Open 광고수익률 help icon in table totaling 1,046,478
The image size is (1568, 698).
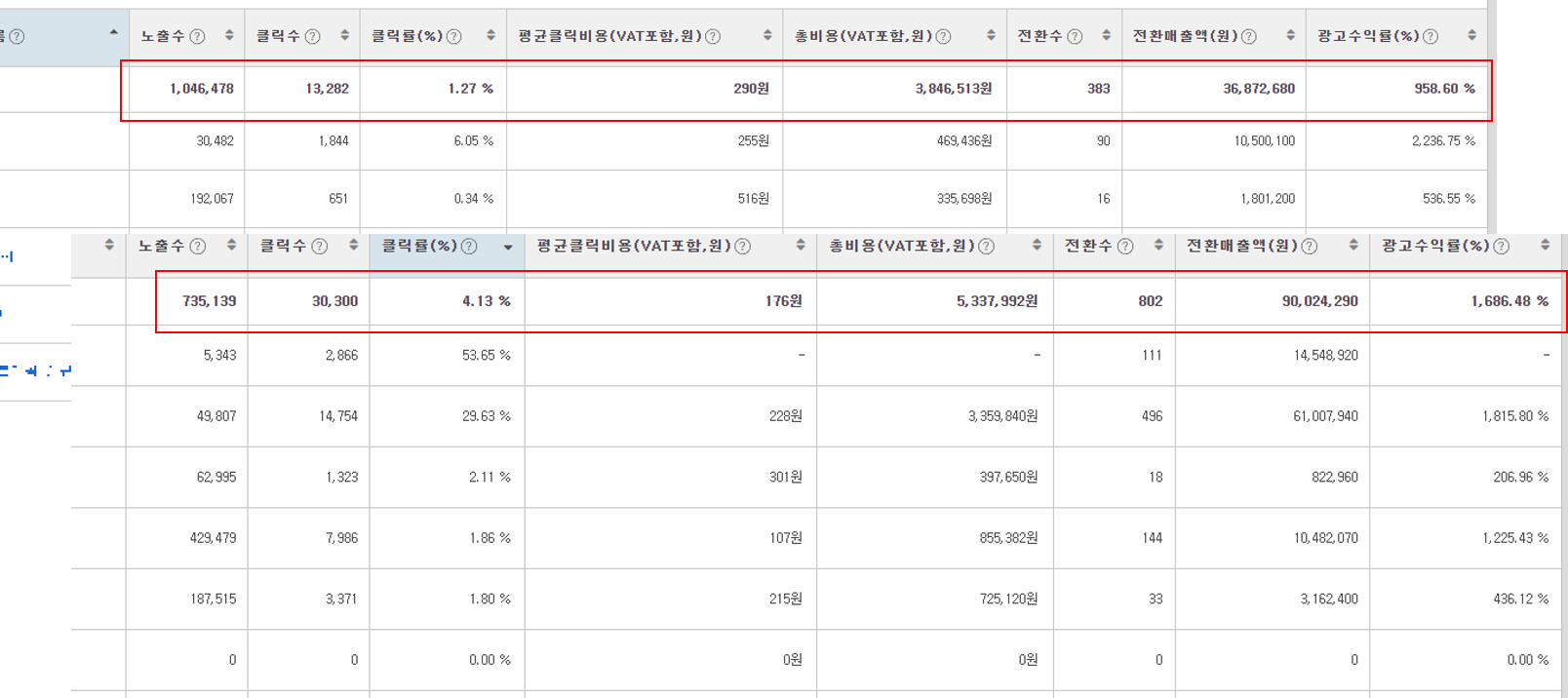point(1431,36)
